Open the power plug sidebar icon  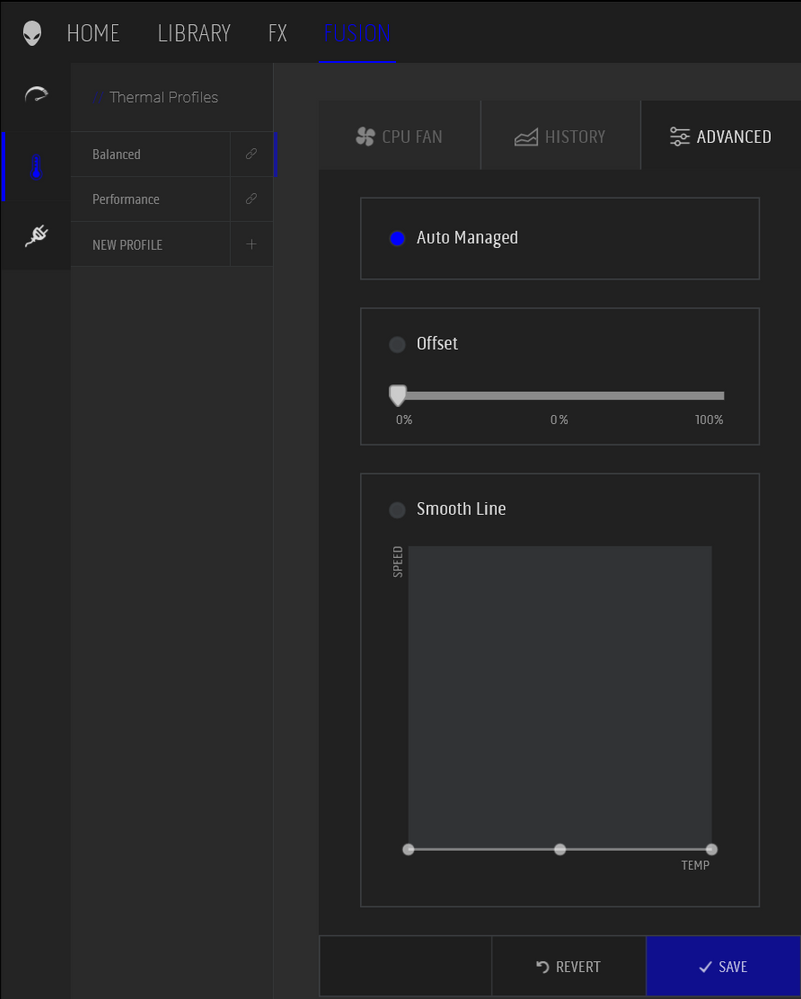36,236
